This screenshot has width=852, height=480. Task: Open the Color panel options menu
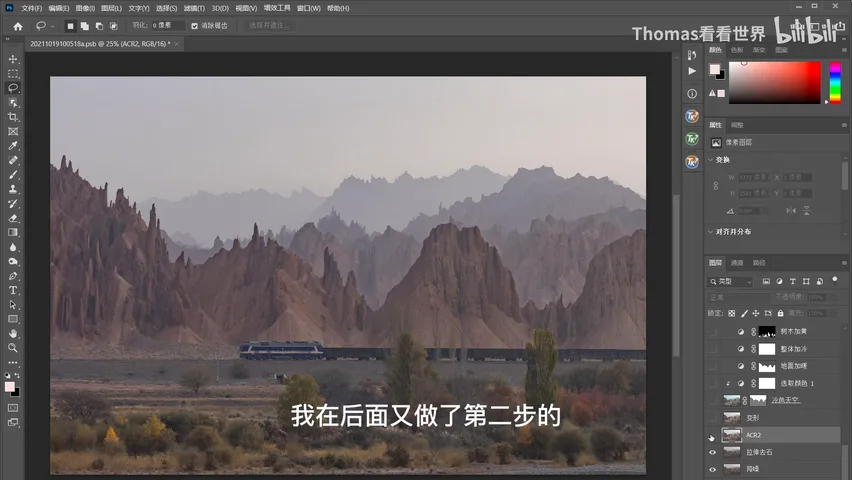844,50
